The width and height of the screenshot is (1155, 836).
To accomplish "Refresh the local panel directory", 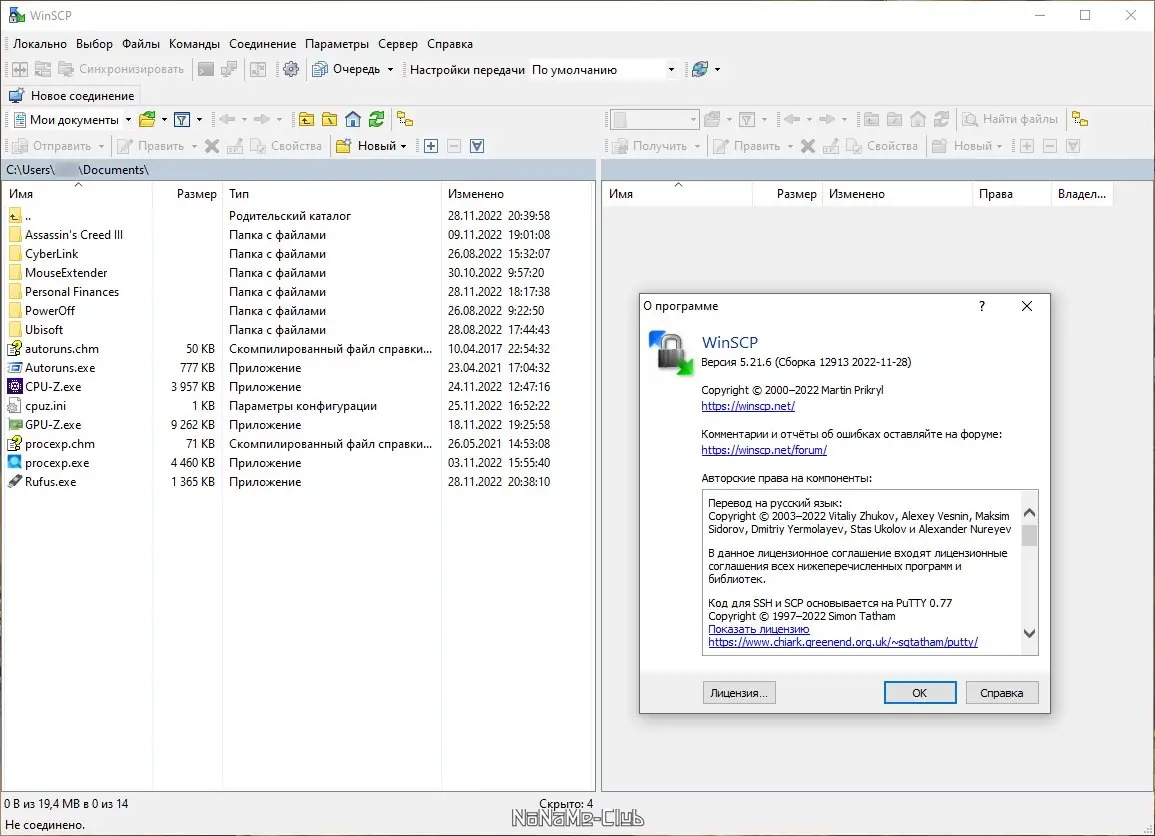I will [x=376, y=120].
